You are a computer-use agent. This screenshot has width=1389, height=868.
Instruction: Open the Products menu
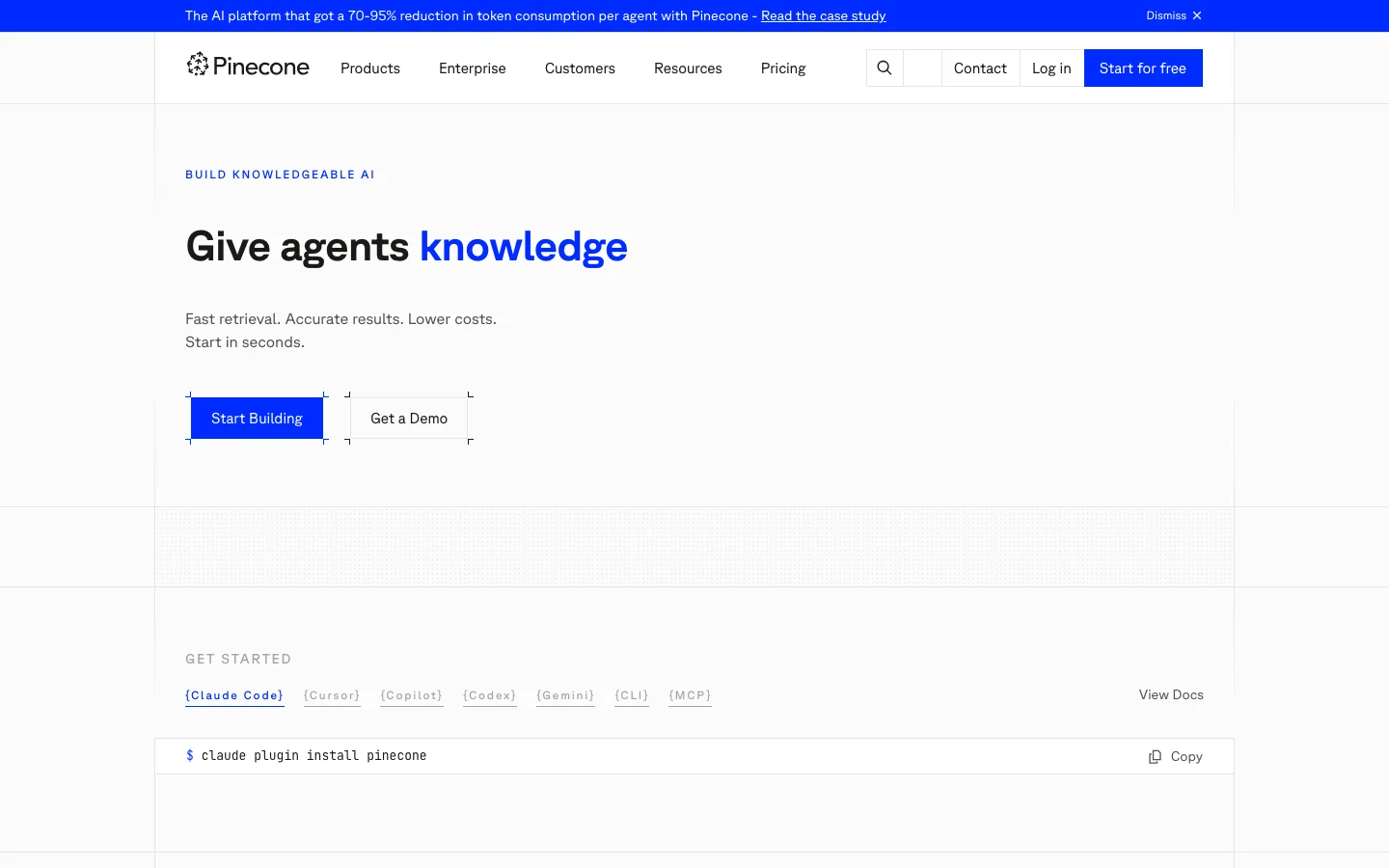pos(370,68)
